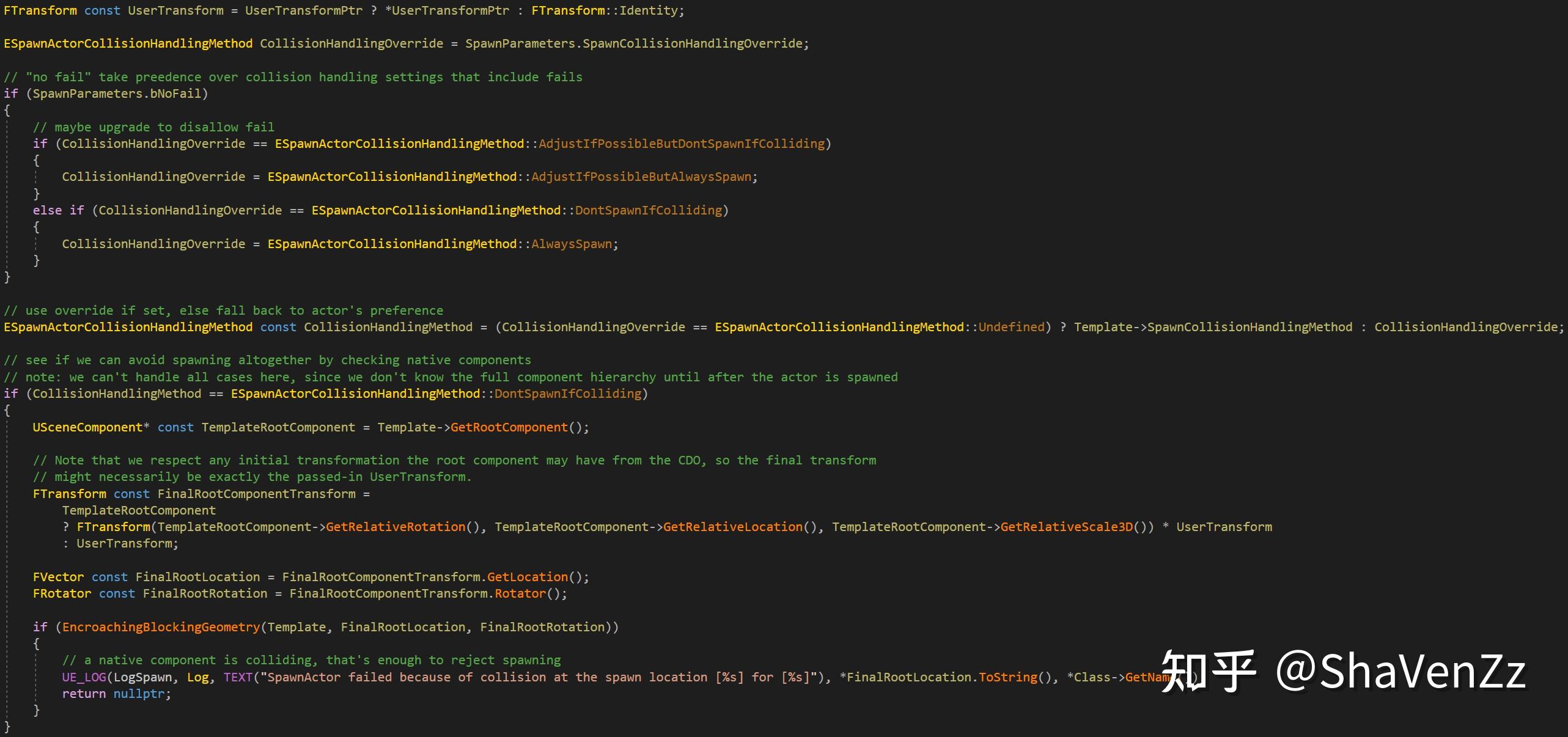Viewport: 1568px width, 737px height.
Task: Click the EncroachingBlockingGeometry function name
Action: [161, 627]
